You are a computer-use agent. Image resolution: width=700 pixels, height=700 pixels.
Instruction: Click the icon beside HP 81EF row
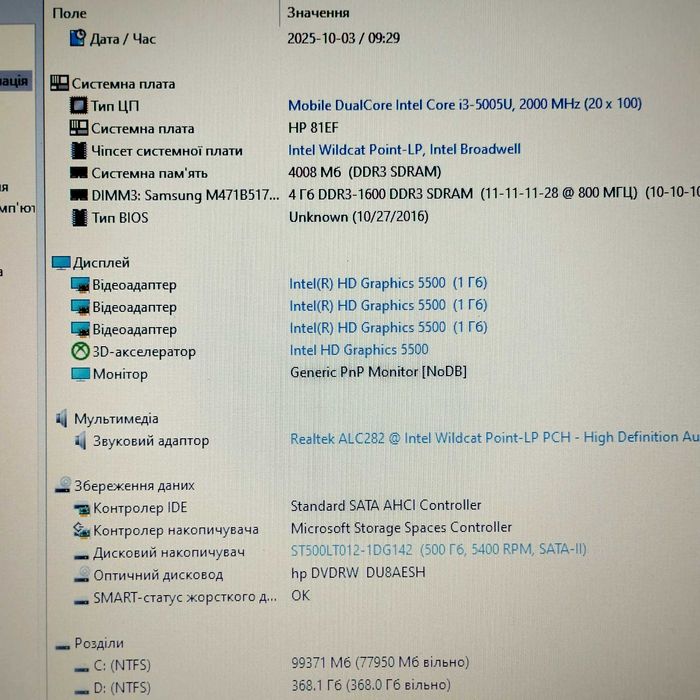(79, 128)
